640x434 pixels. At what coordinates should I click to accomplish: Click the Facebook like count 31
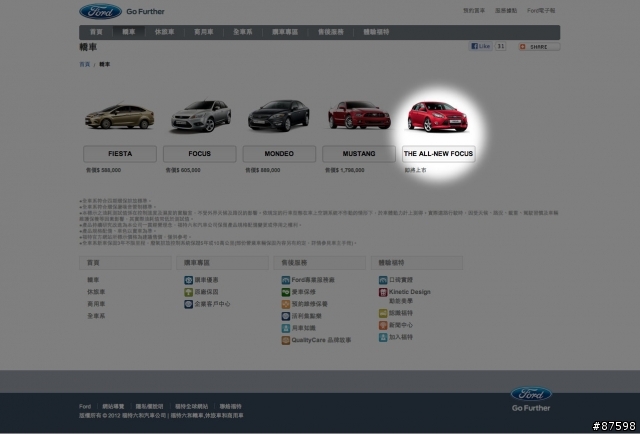click(x=500, y=46)
